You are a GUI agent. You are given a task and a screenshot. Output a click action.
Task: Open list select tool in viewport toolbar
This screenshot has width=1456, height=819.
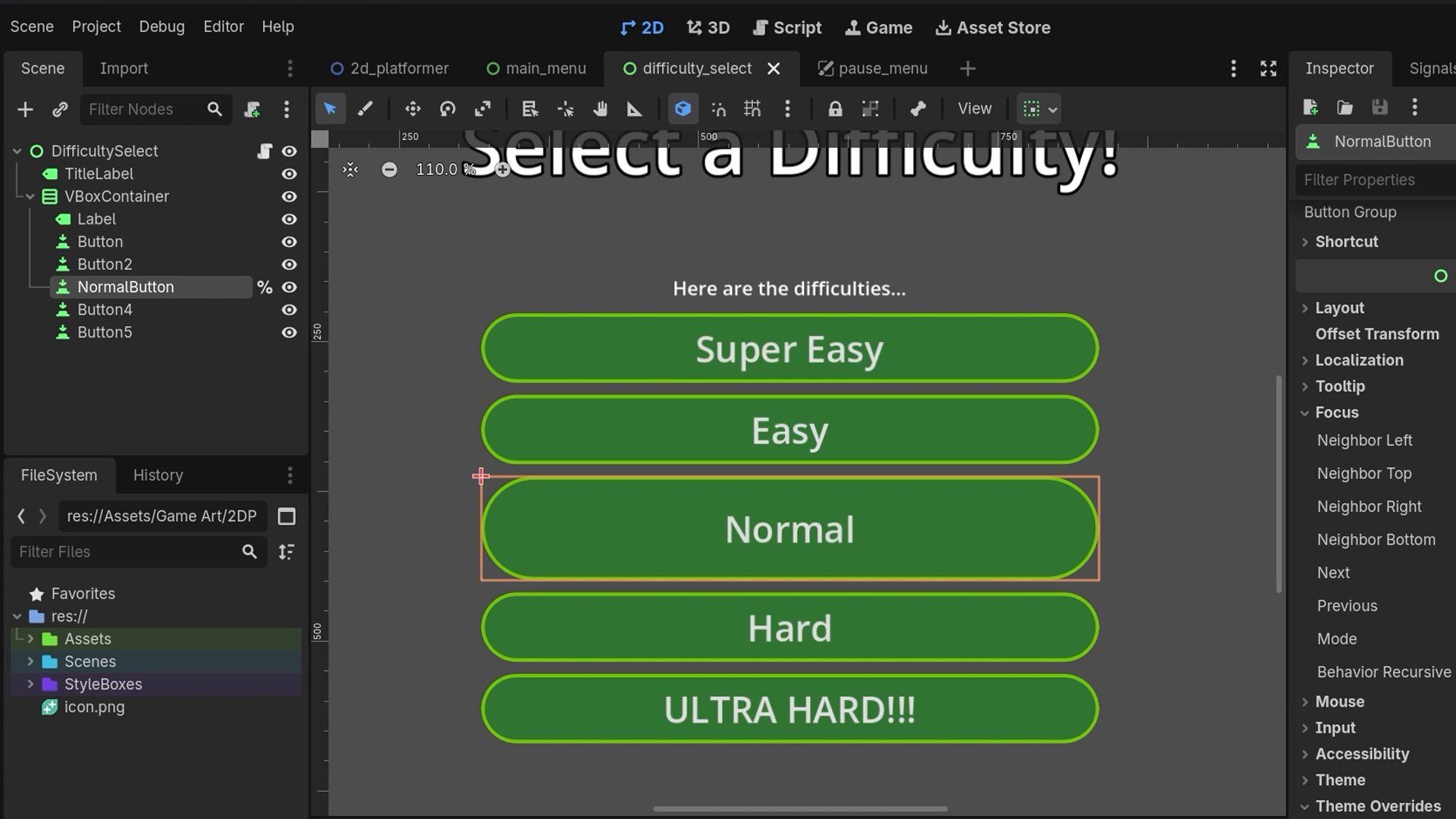click(530, 108)
